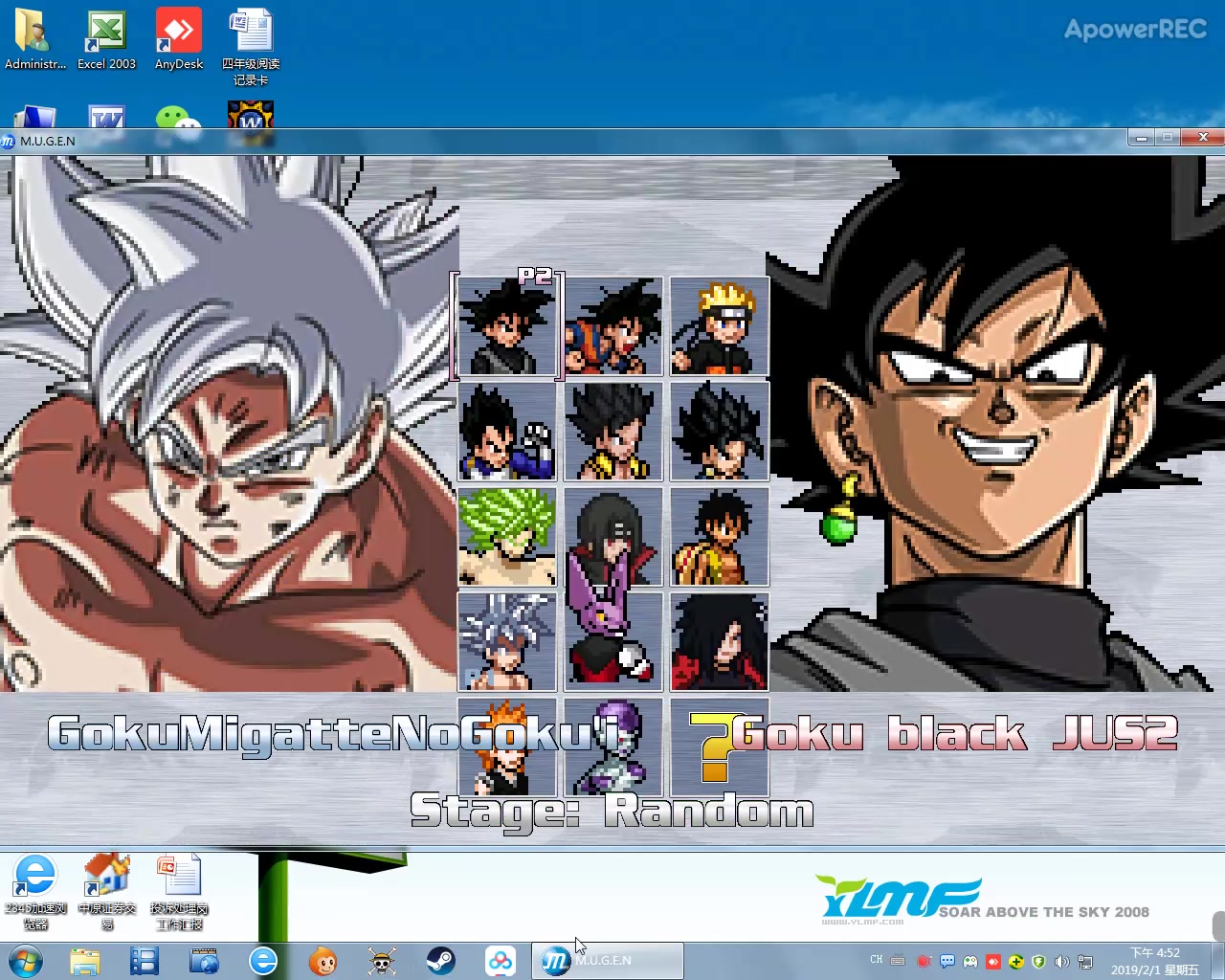Select orange-haired Ichigo character tile
This screenshot has width=1225, height=980.
pyautogui.click(x=507, y=747)
